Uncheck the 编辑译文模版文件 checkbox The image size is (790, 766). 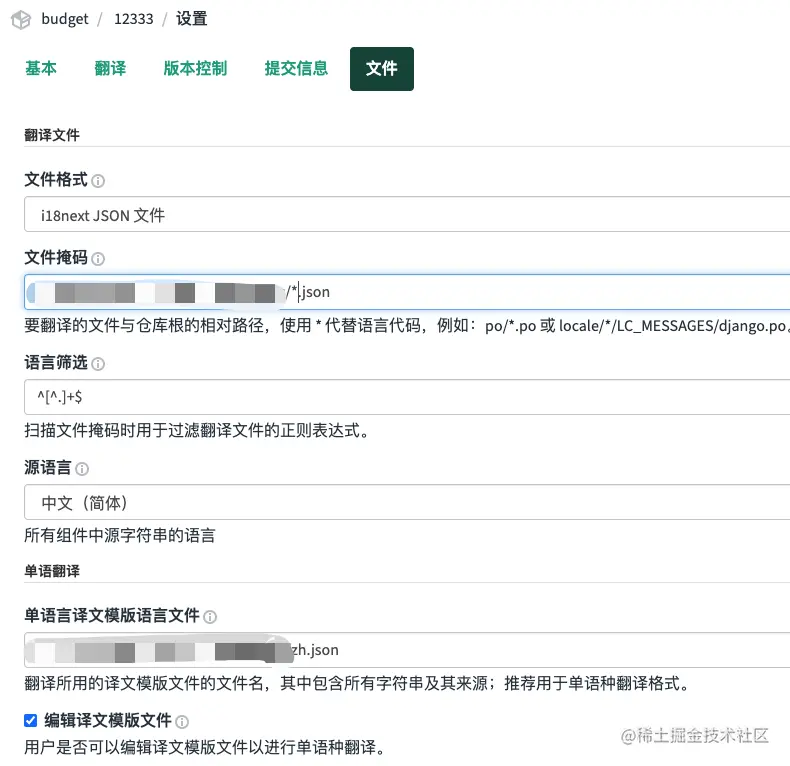pos(31,721)
